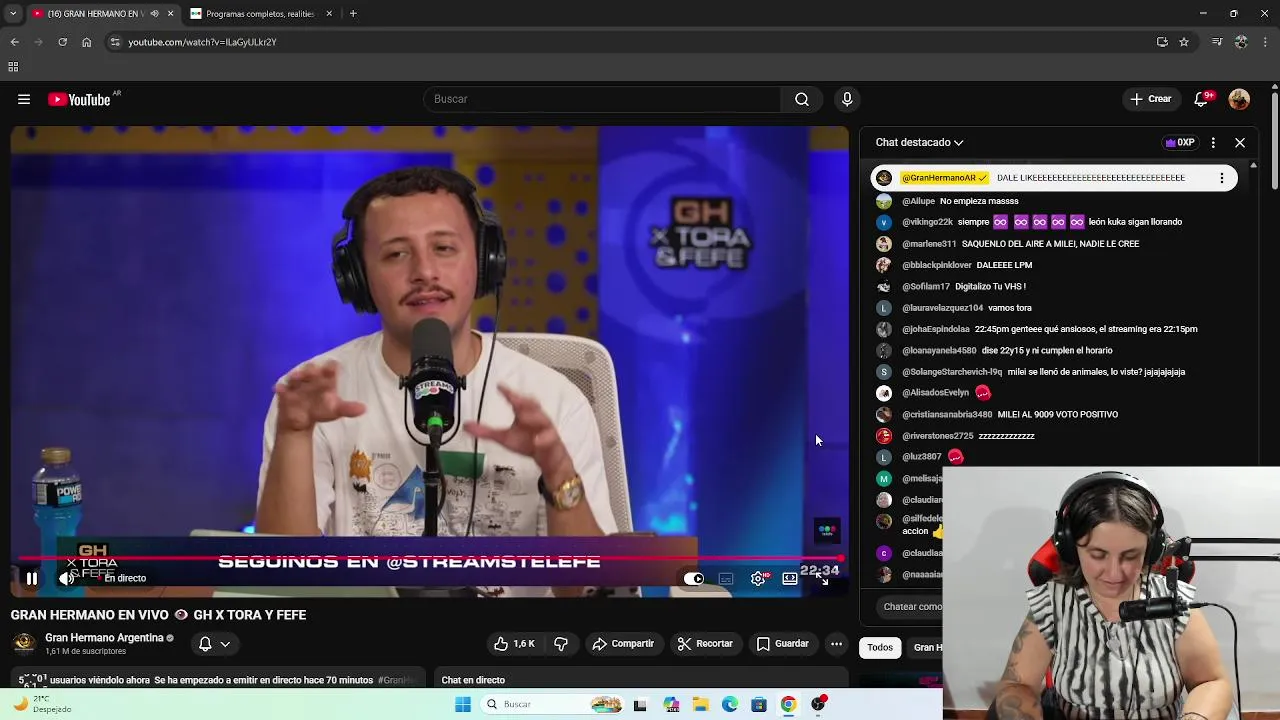Close the GRAN HERMANO EN VIVO tab
This screenshot has width=1280, height=720.
(170, 14)
